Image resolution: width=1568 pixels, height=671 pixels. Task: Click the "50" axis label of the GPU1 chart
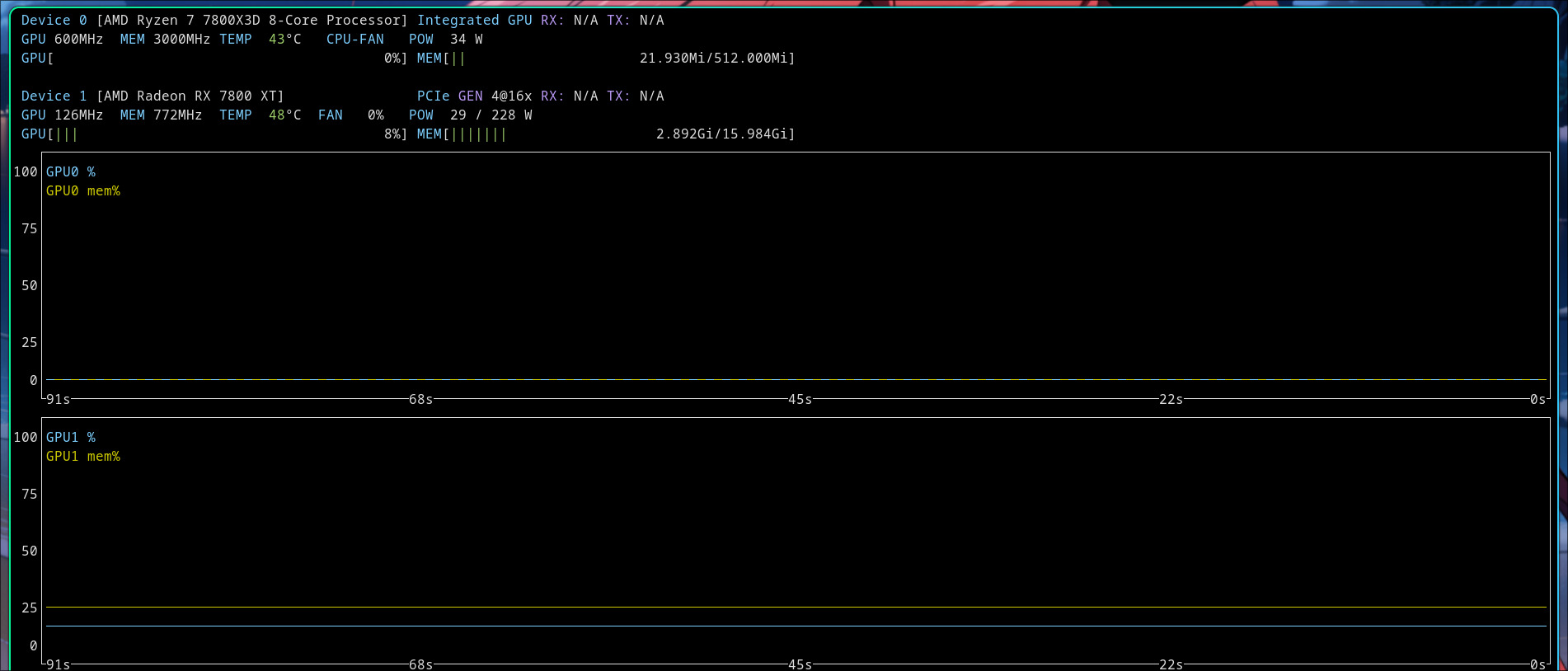point(30,551)
